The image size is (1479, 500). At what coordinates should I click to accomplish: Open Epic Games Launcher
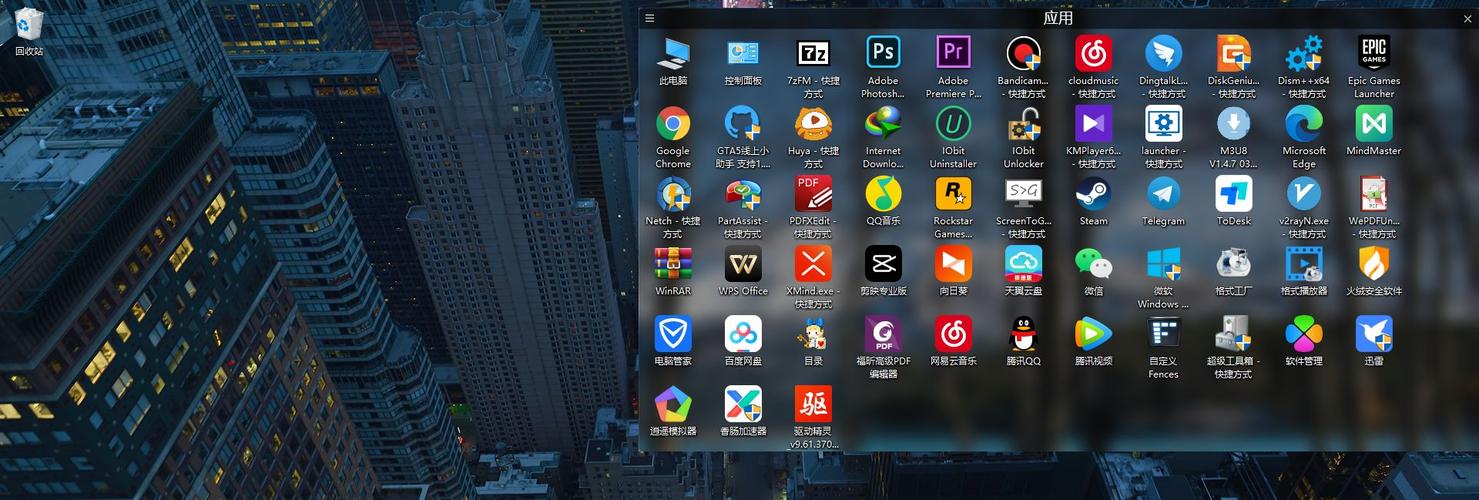1373,53
